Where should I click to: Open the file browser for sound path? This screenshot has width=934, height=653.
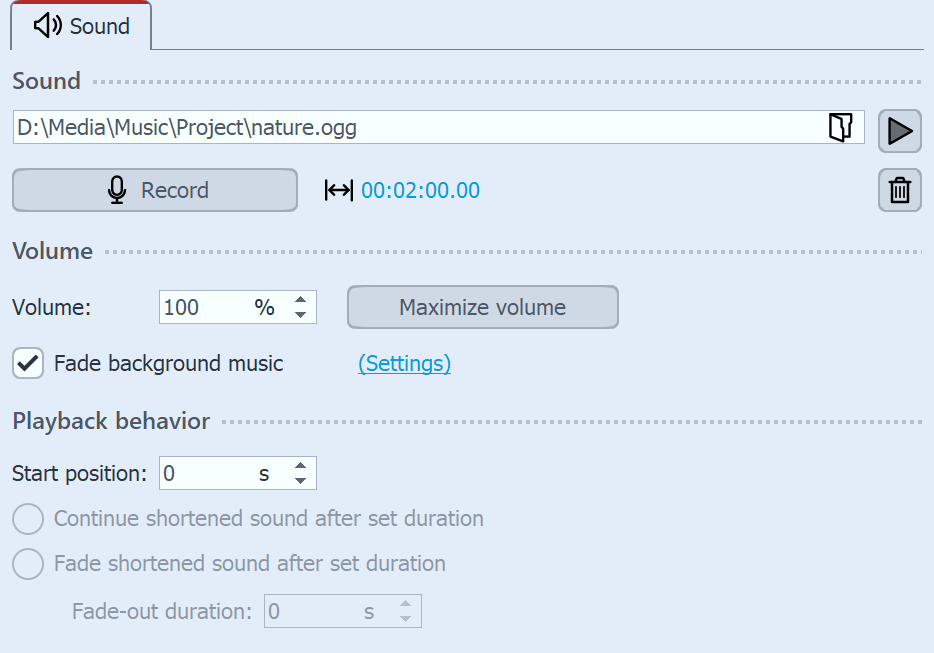(840, 127)
